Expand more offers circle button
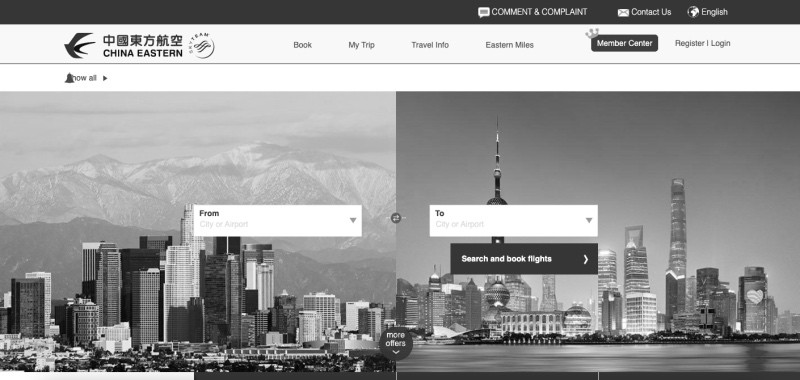The height and width of the screenshot is (380, 800). point(395,343)
